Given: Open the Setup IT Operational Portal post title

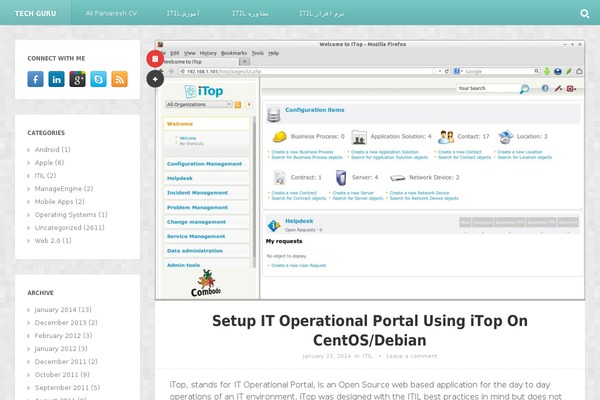Looking at the screenshot, I should tap(370, 330).
